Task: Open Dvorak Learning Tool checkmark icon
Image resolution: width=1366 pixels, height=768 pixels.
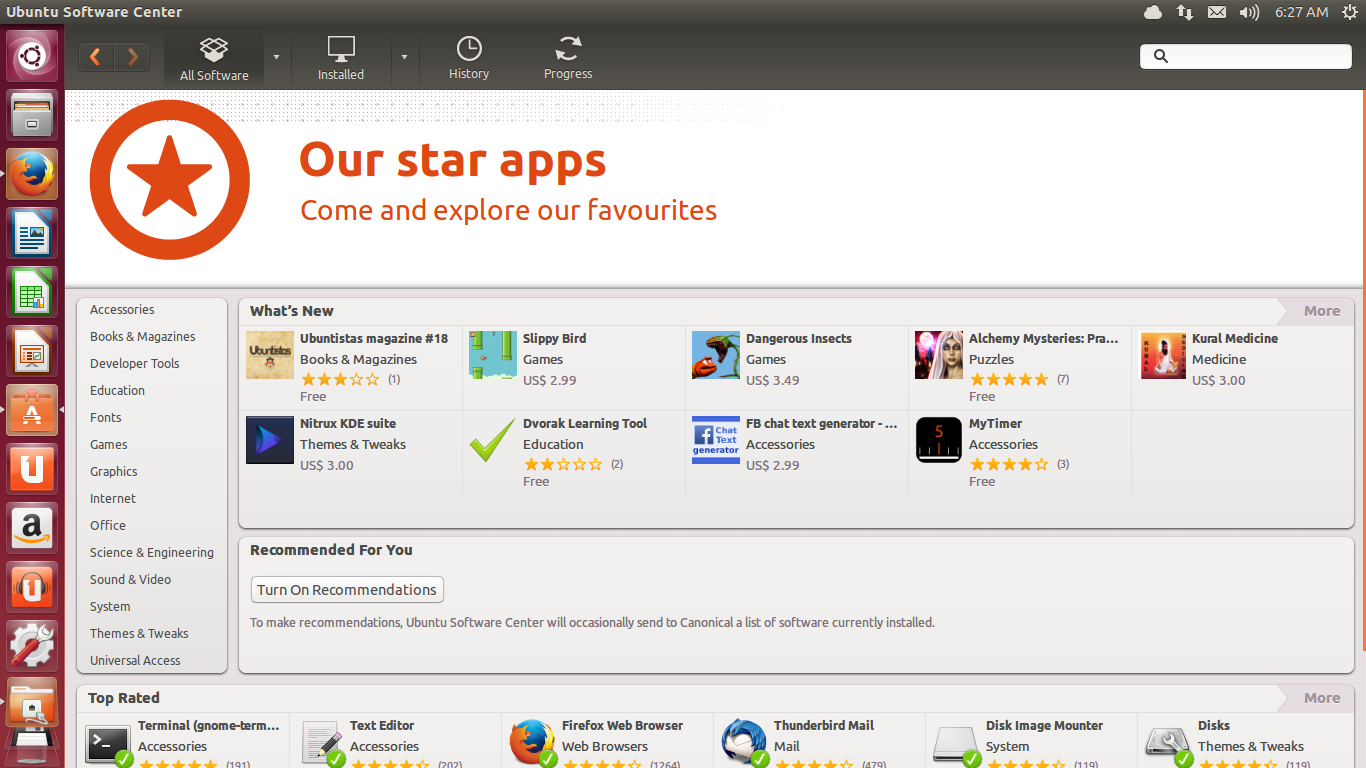Action: pyautogui.click(x=493, y=440)
